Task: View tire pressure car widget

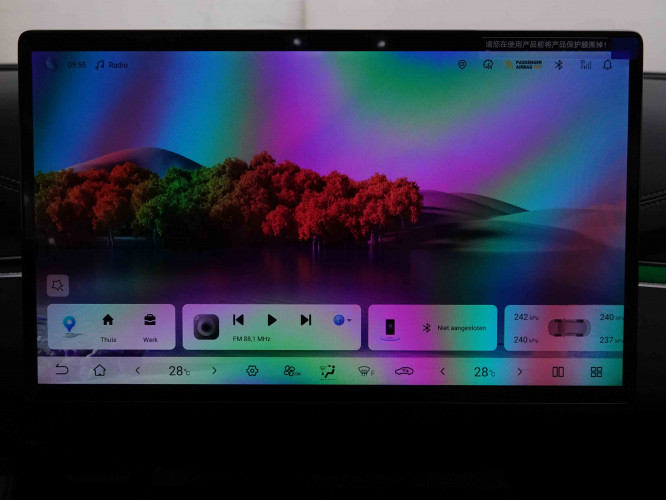Action: pyautogui.click(x=568, y=327)
